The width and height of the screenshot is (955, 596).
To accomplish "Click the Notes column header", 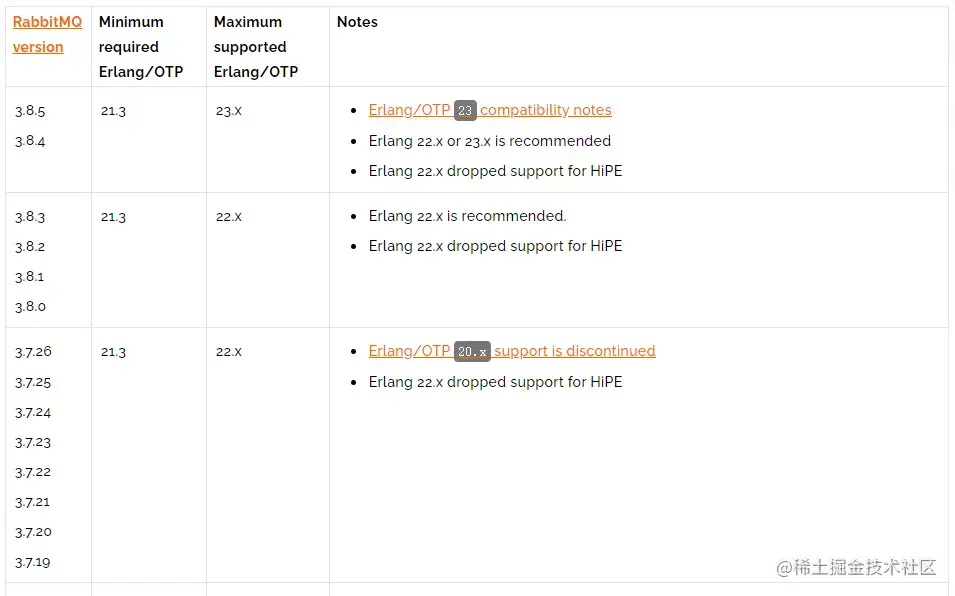I will click(357, 22).
